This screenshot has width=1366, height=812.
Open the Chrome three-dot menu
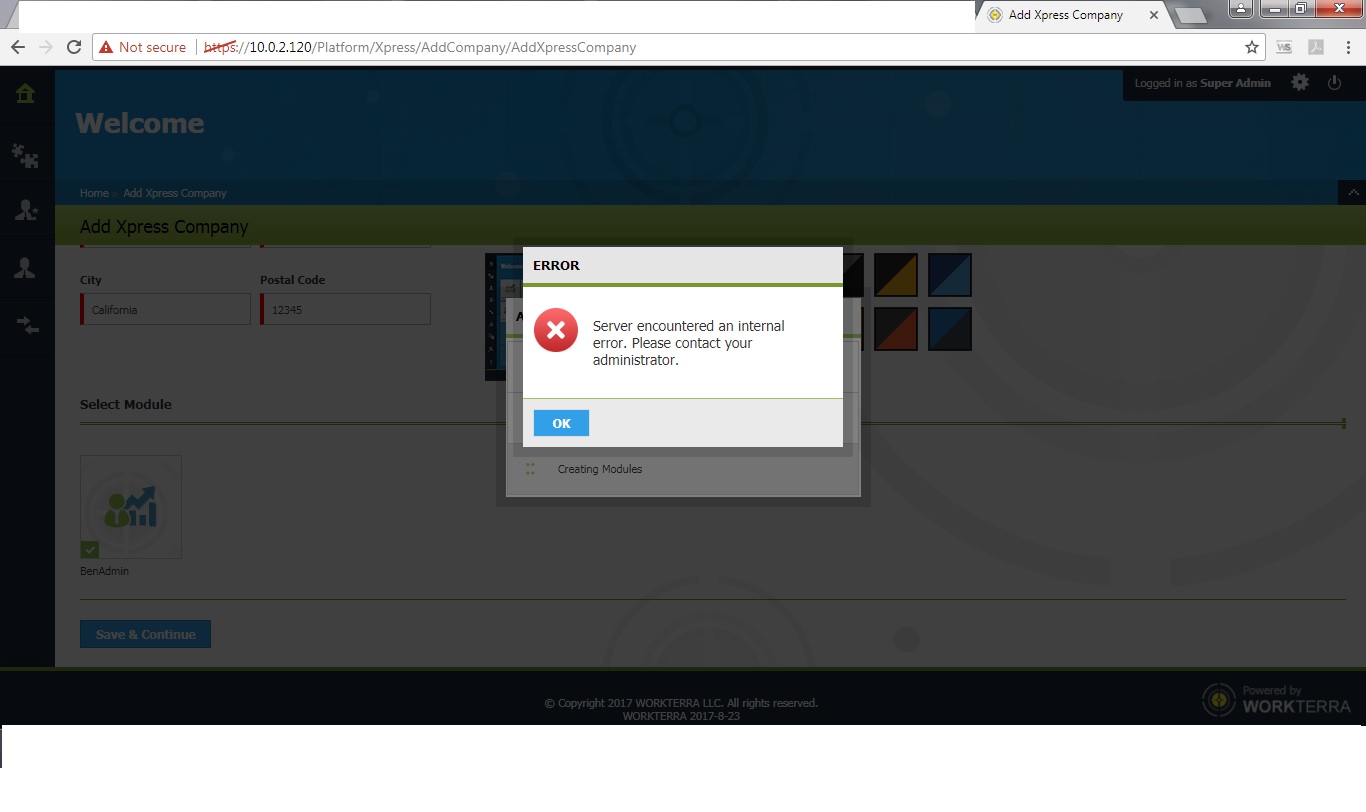coord(1347,47)
